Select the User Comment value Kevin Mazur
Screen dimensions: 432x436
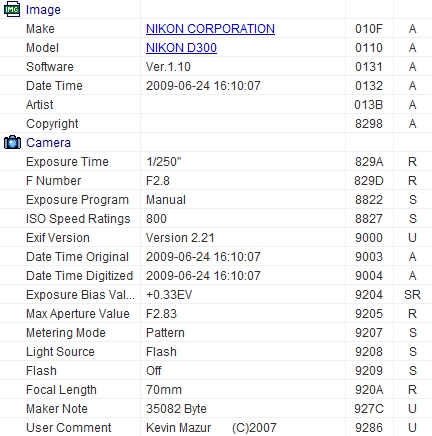[x=178, y=428]
